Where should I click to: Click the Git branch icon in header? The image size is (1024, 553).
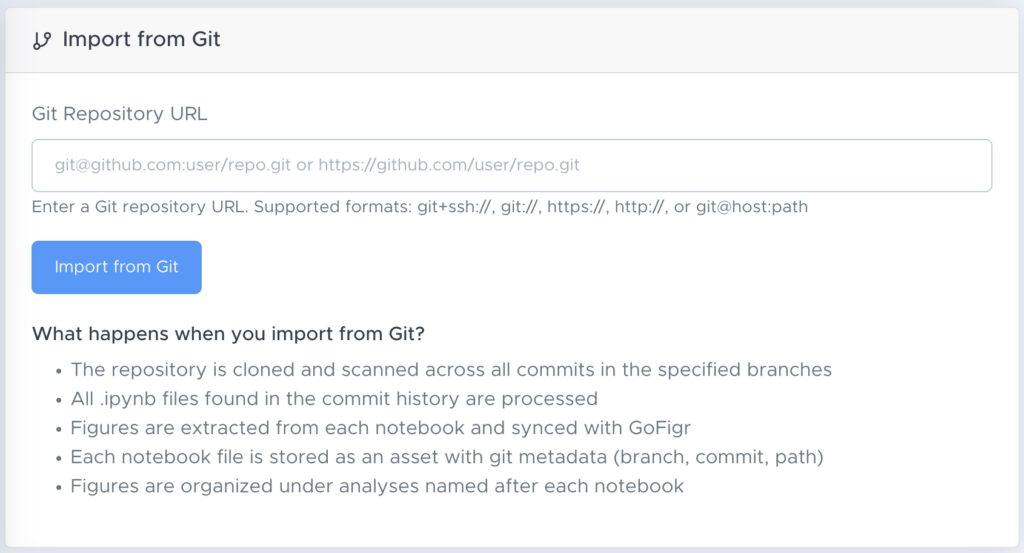(x=41, y=40)
